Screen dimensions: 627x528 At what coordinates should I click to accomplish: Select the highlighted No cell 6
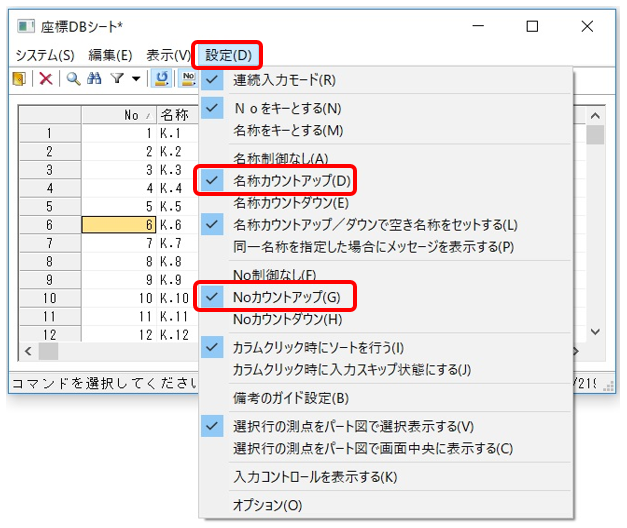coord(119,225)
